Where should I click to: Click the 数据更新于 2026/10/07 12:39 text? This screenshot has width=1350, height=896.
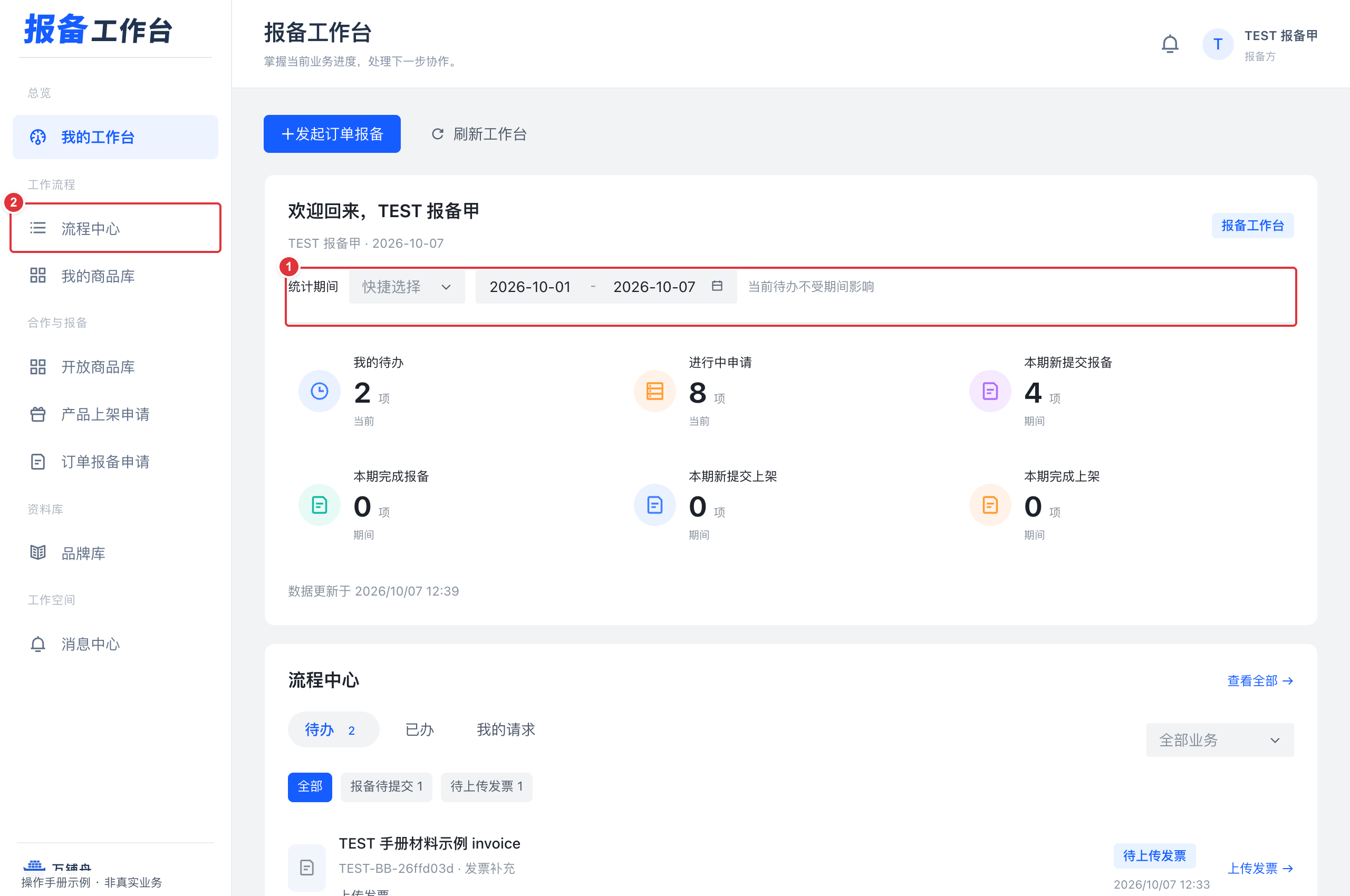point(373,591)
